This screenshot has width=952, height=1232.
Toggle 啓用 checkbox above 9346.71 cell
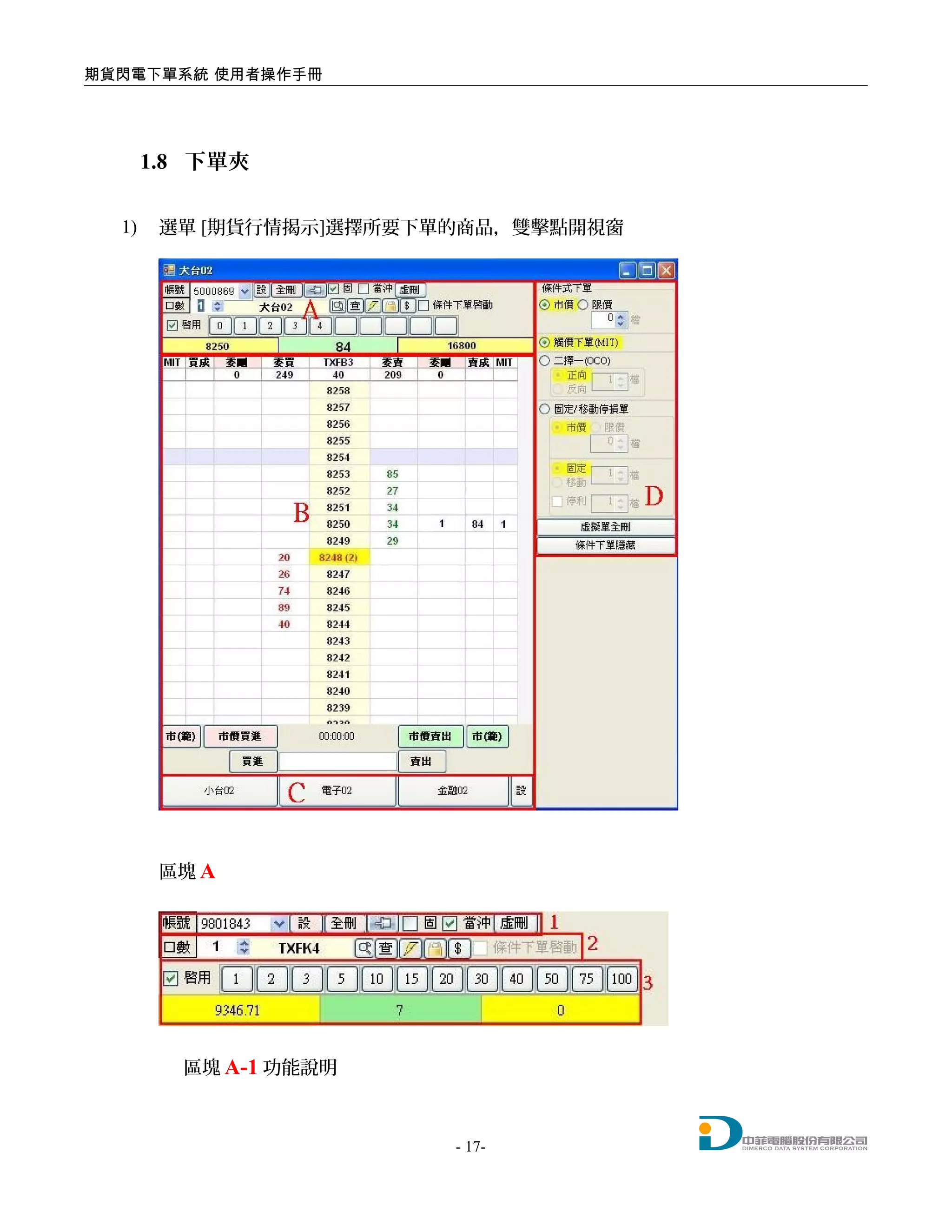coord(170,978)
